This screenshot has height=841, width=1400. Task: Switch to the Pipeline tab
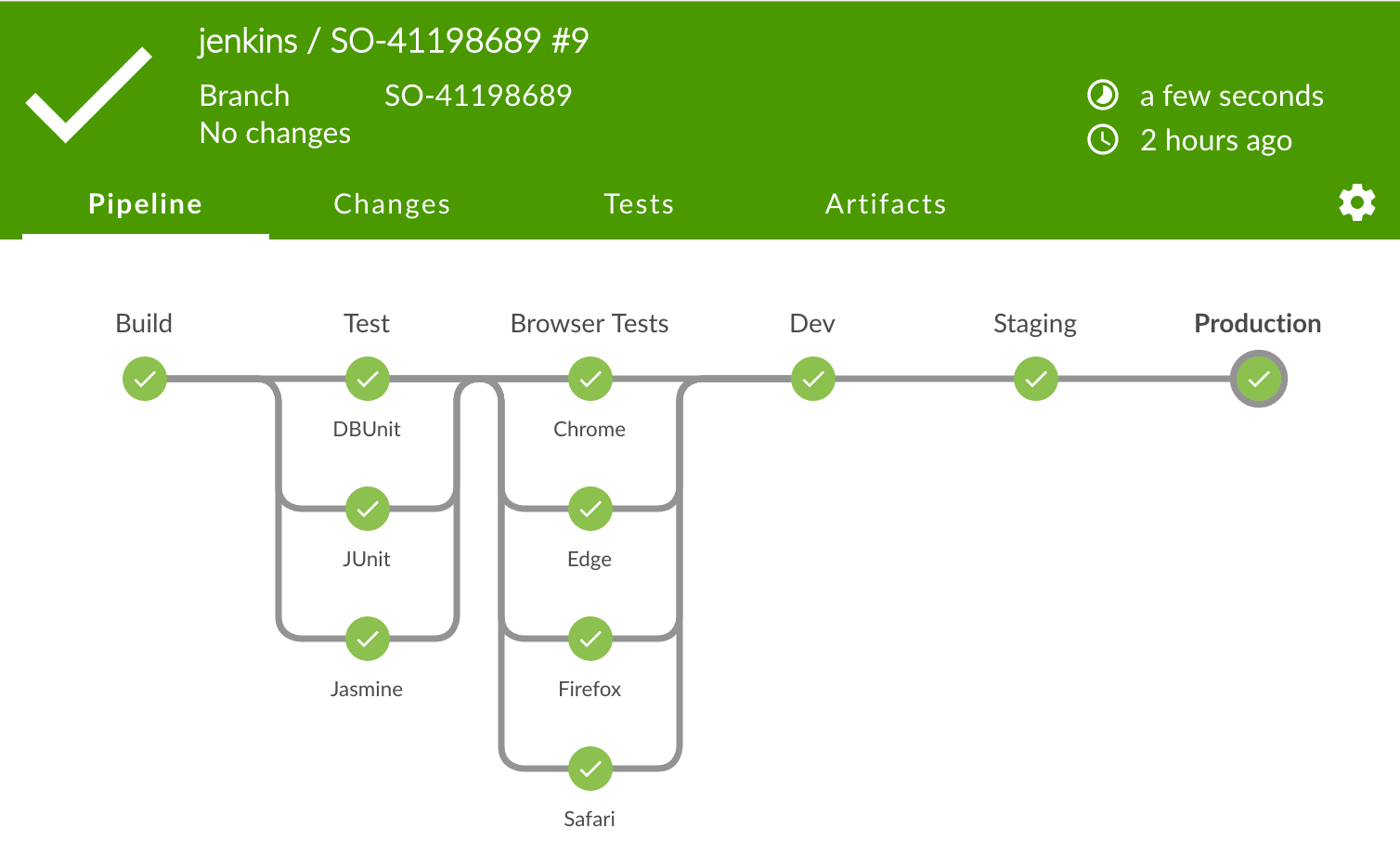145,204
